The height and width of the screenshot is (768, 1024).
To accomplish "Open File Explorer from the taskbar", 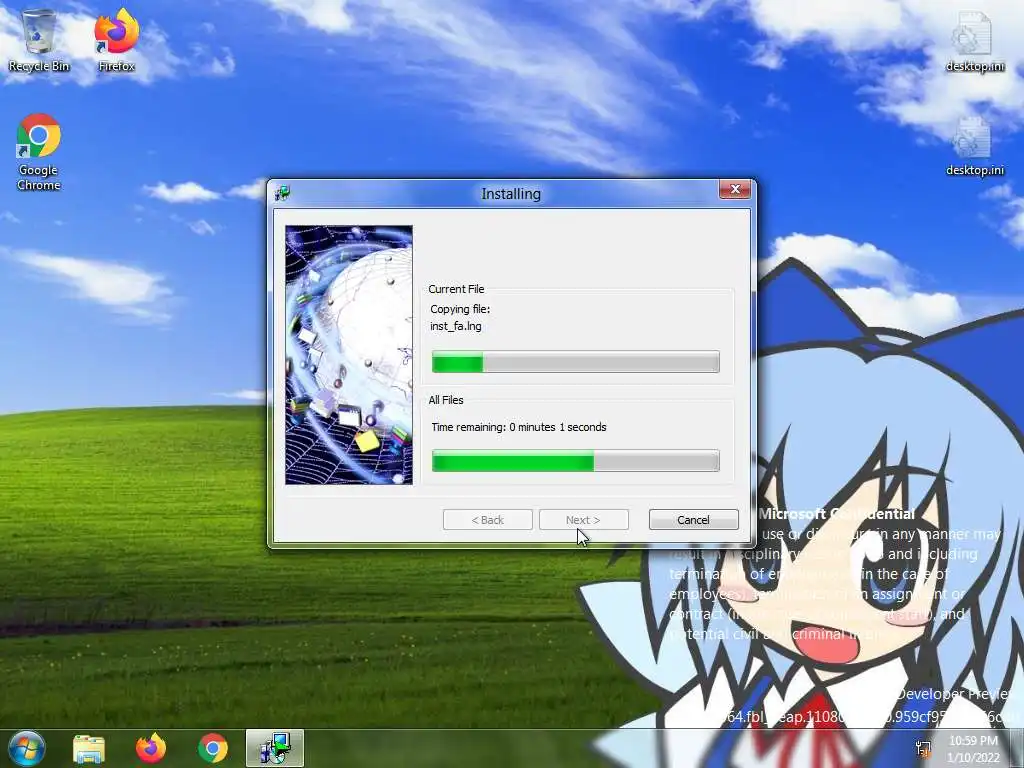I will pos(89,748).
